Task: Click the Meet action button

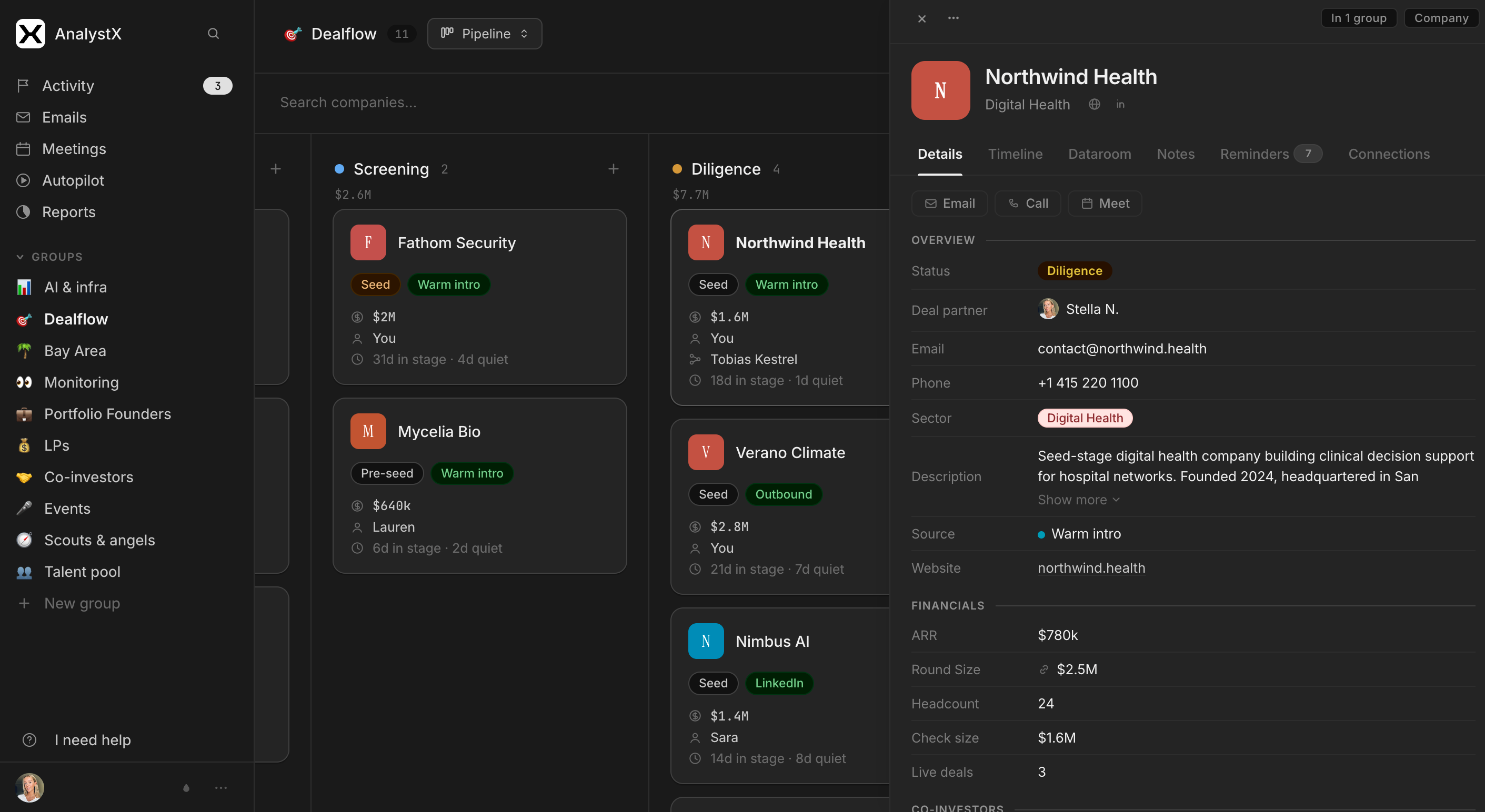Action: (1105, 204)
